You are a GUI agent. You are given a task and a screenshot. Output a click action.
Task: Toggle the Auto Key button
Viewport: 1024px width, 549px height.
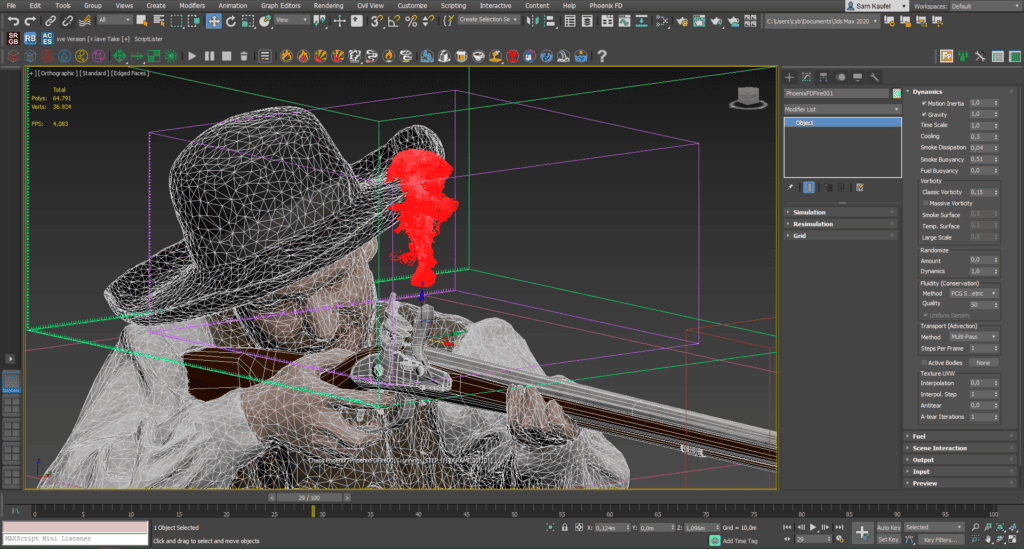coord(888,527)
